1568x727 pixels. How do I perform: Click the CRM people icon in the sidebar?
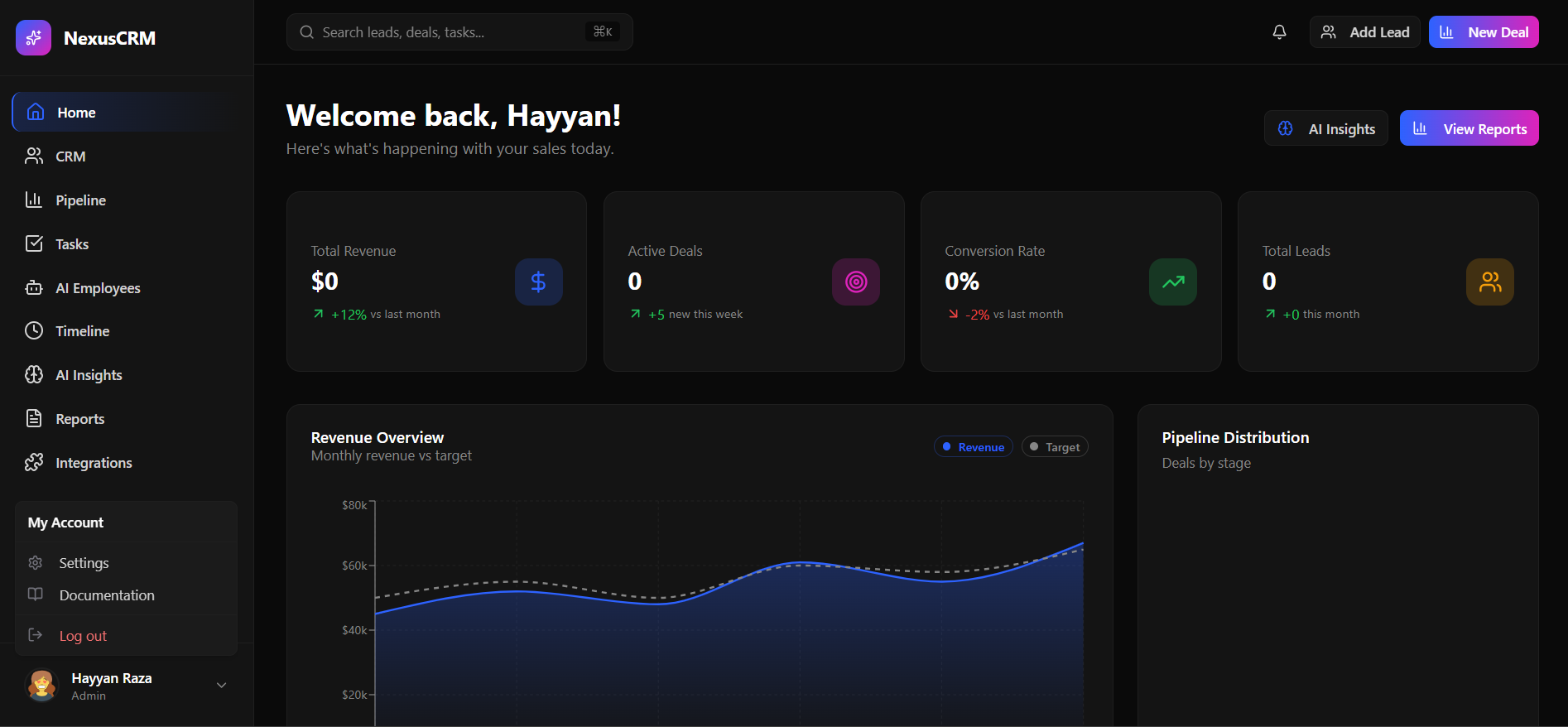coord(34,156)
